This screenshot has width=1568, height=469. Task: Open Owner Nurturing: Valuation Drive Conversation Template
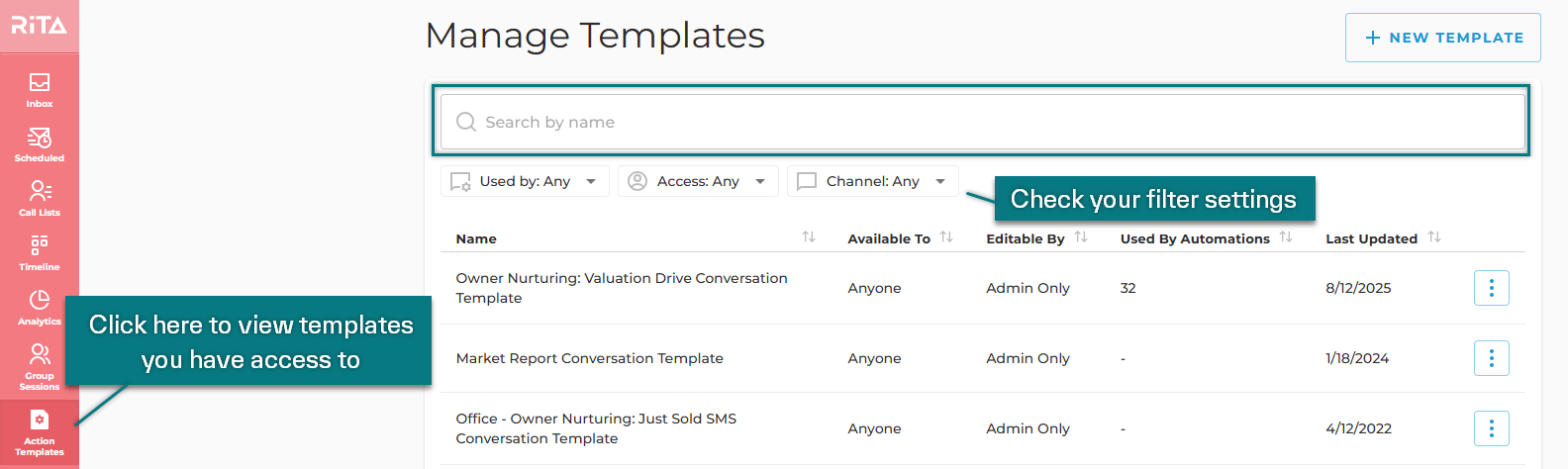(x=622, y=288)
